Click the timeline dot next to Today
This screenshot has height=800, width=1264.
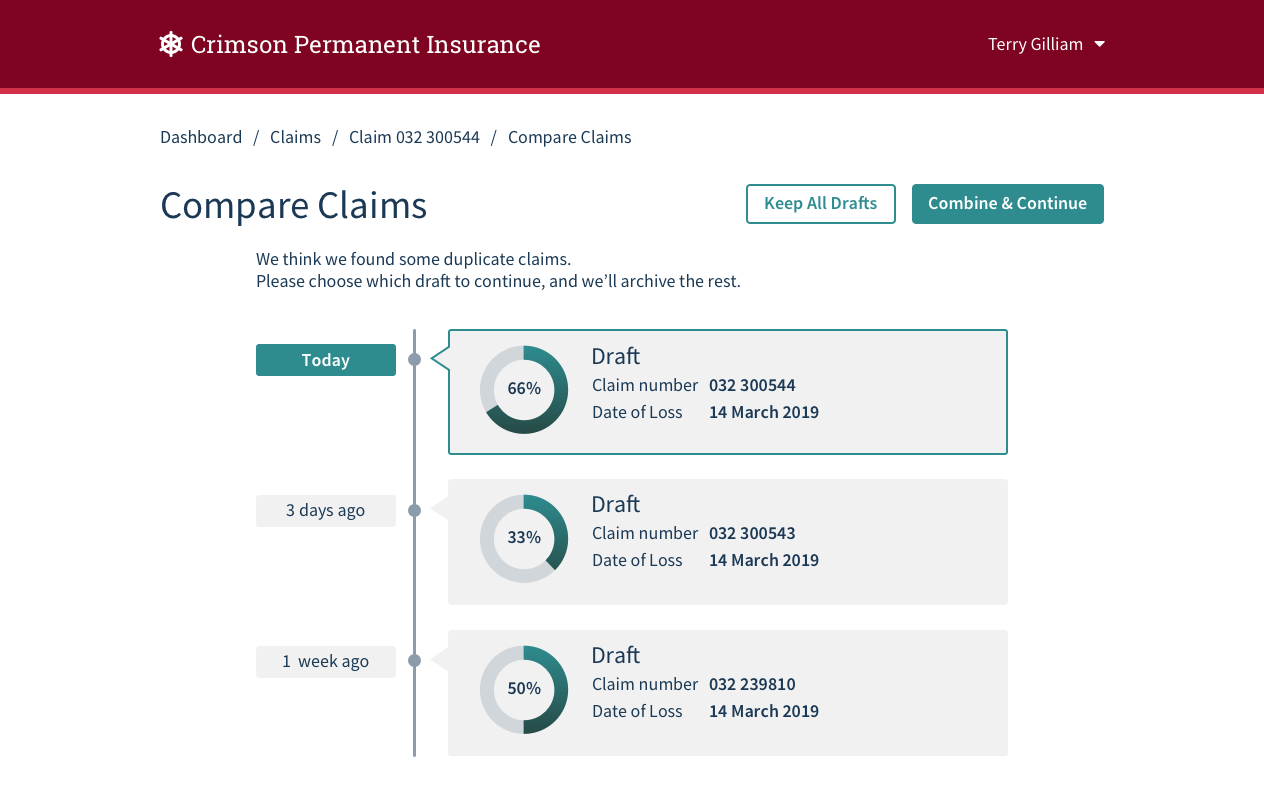click(414, 360)
